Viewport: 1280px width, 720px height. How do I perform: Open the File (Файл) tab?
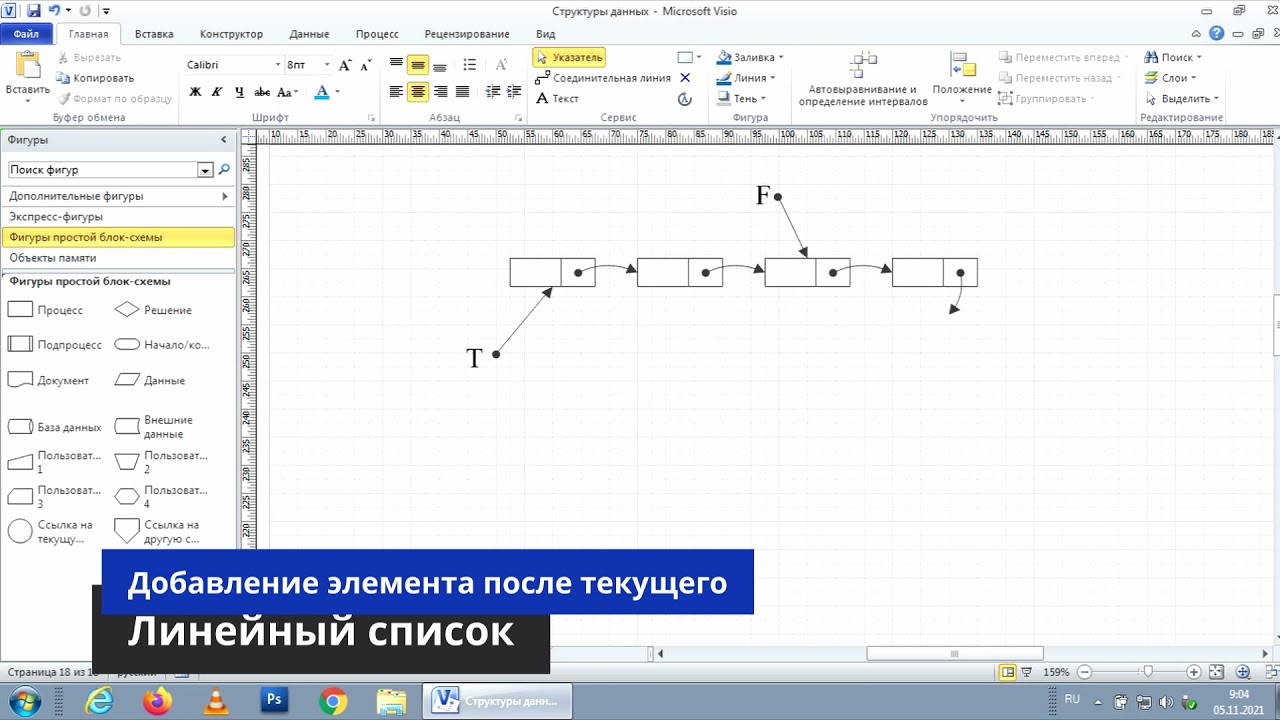(x=26, y=34)
